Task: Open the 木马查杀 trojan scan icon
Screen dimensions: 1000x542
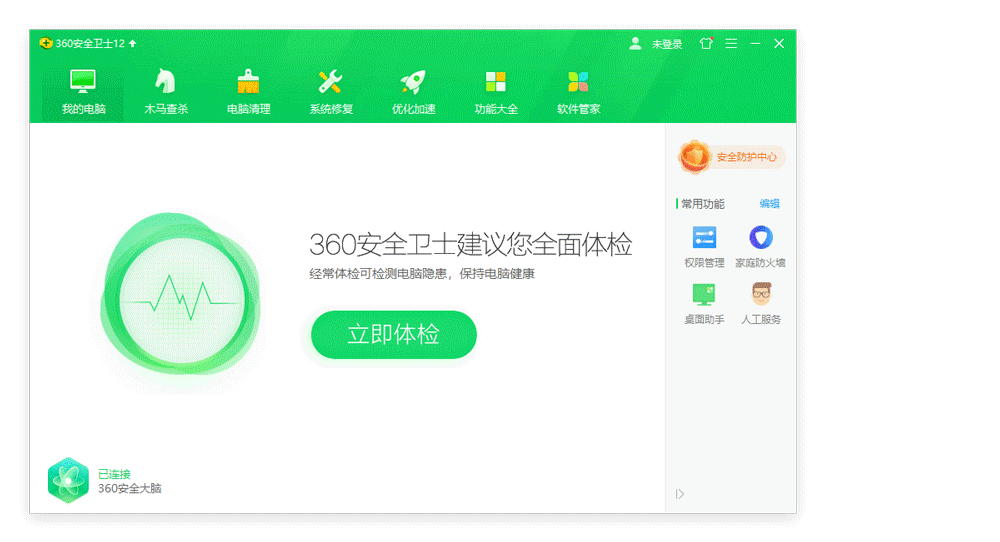Action: [x=165, y=82]
